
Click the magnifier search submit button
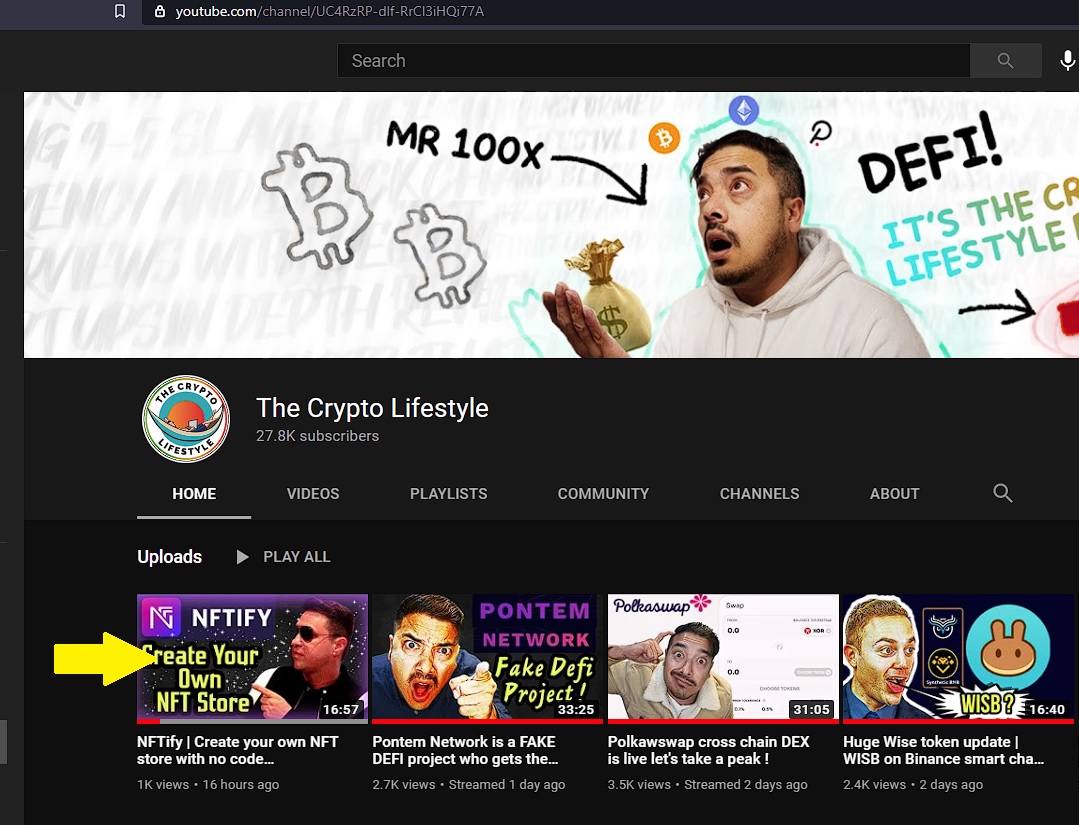pyautogui.click(x=1005, y=61)
